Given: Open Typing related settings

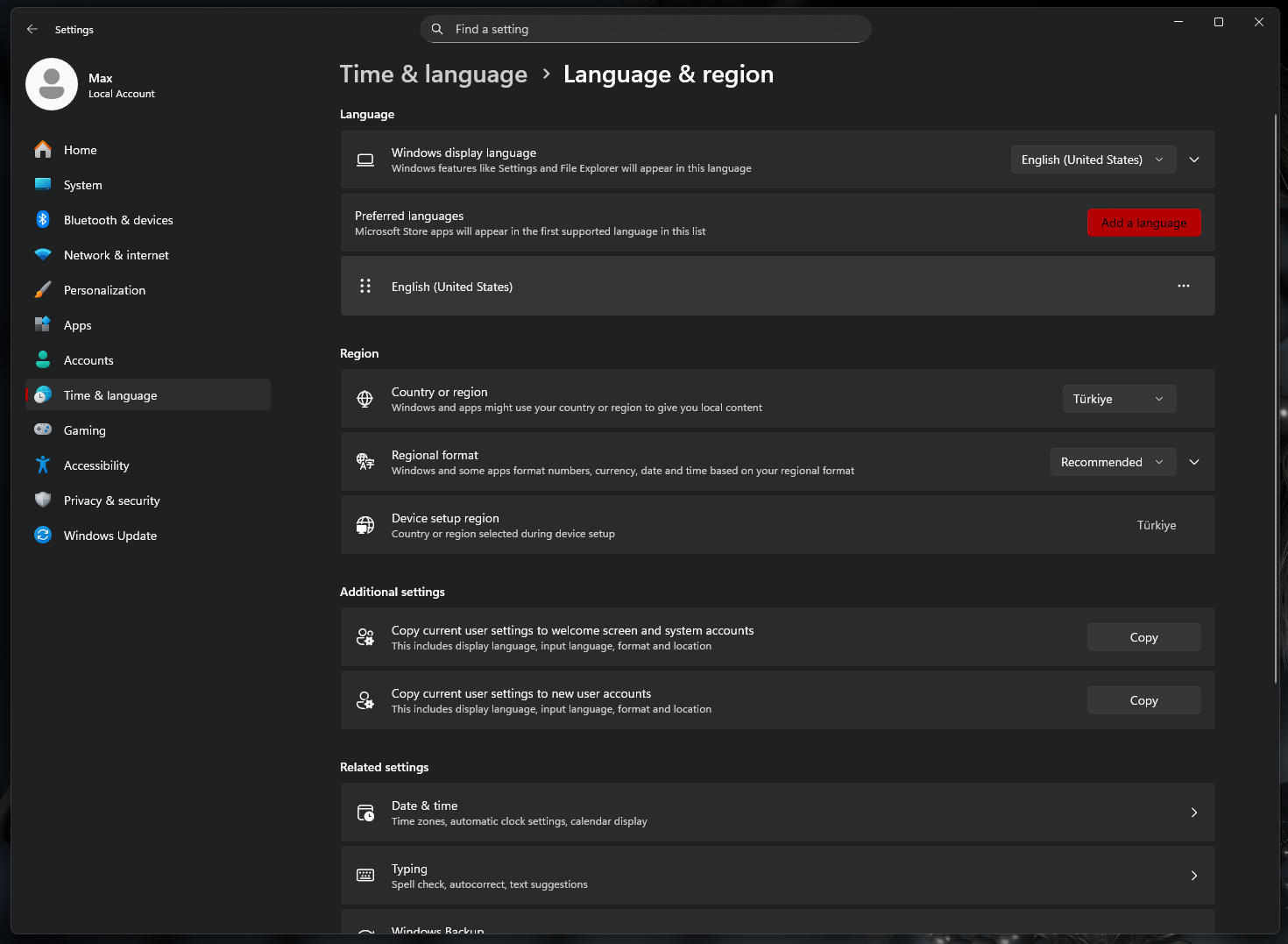Looking at the screenshot, I should [778, 876].
